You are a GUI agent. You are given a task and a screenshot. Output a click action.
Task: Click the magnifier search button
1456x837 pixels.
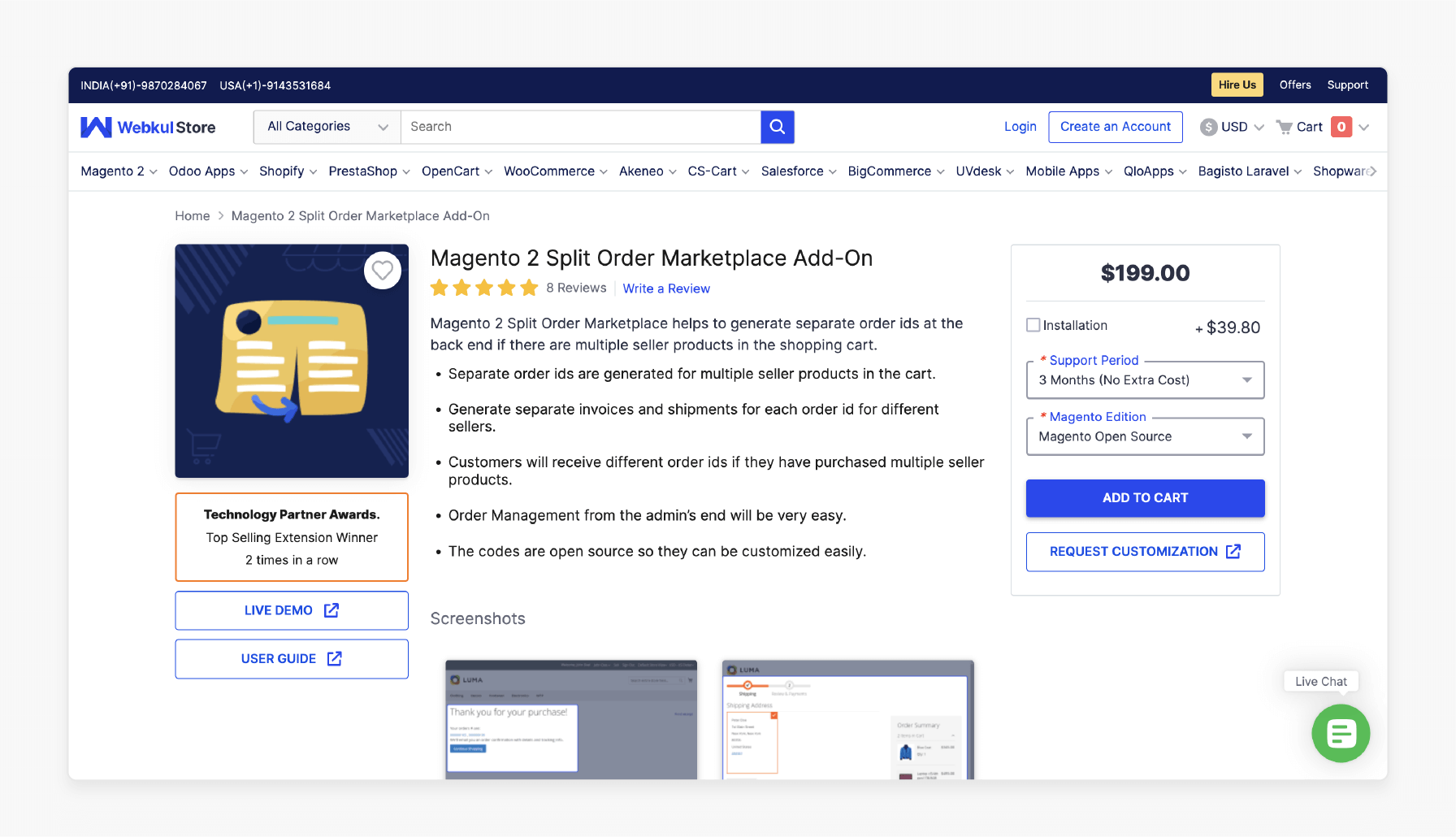point(777,127)
